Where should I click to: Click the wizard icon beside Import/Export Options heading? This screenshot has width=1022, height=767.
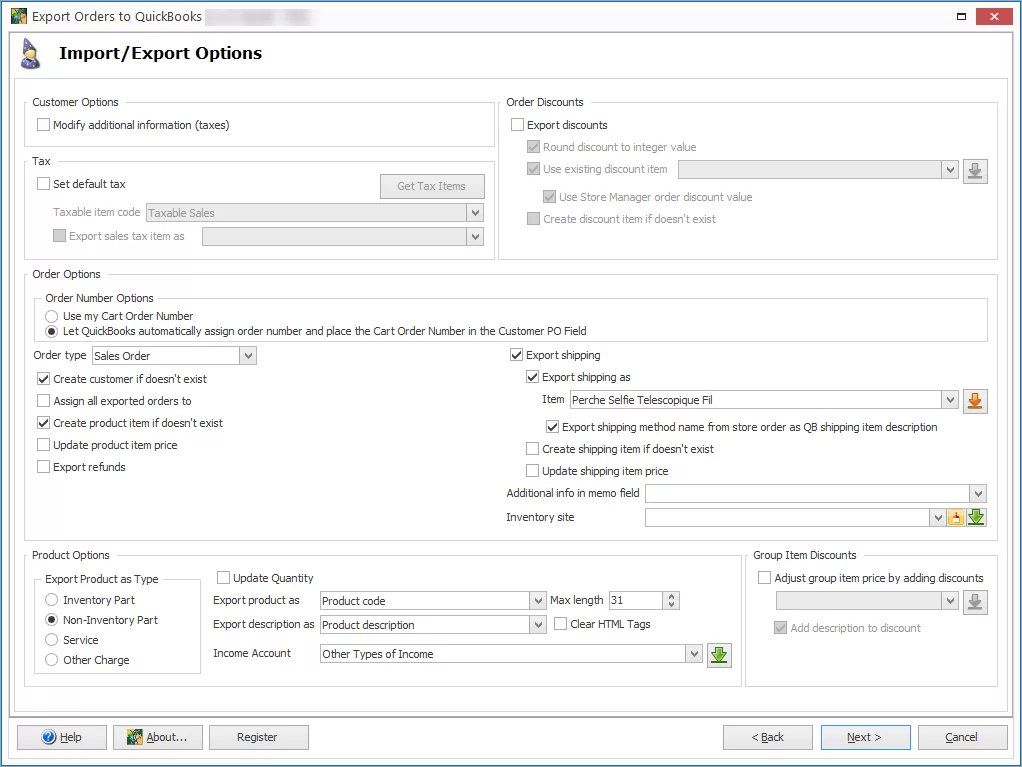click(28, 53)
